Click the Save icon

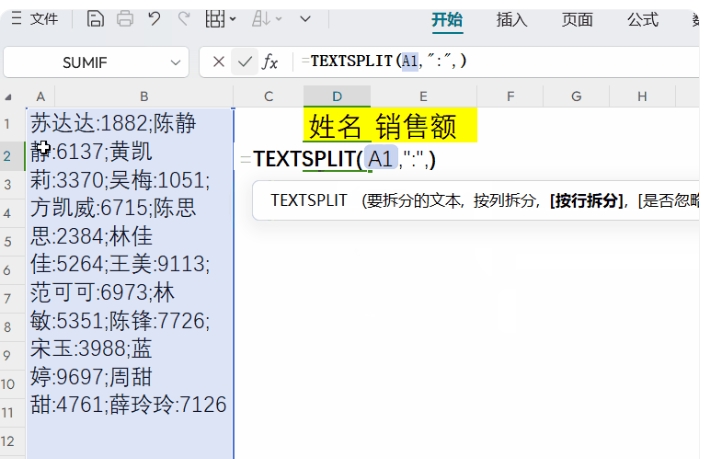coord(95,19)
